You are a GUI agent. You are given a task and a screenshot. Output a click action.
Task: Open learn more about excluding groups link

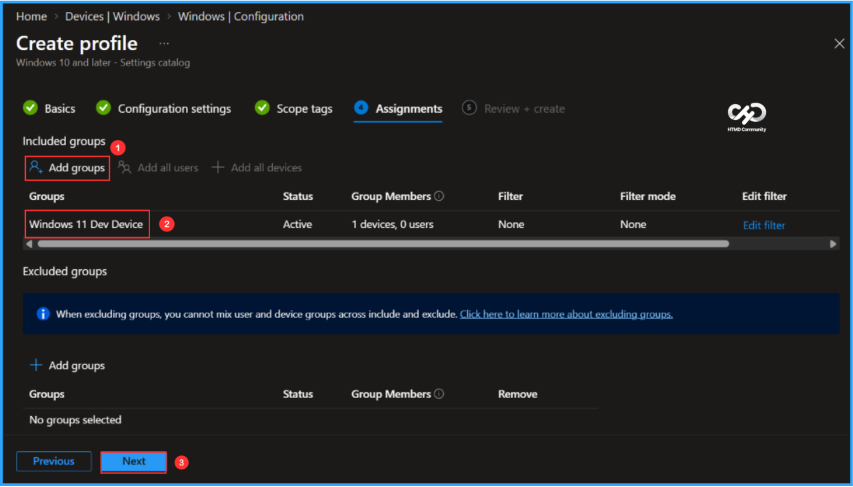pyautogui.click(x=566, y=314)
